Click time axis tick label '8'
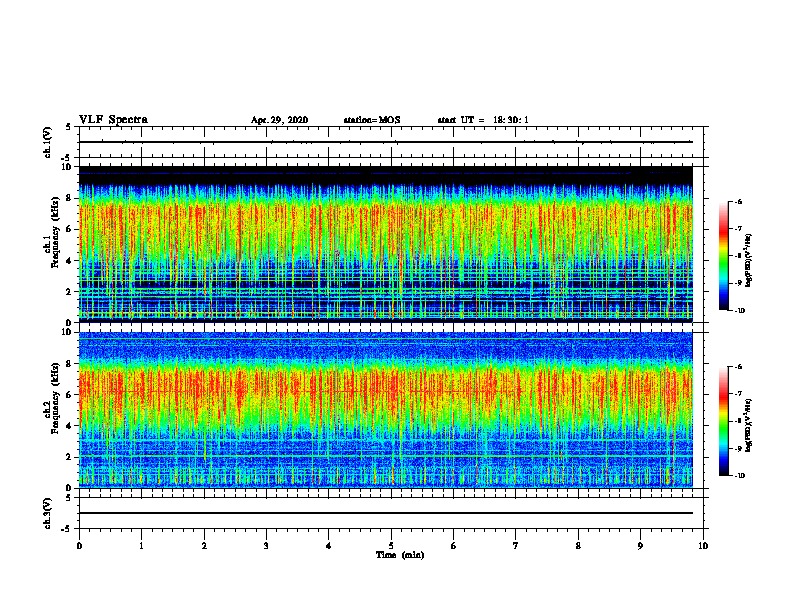The width and height of the screenshot is (792, 612). click(x=578, y=545)
